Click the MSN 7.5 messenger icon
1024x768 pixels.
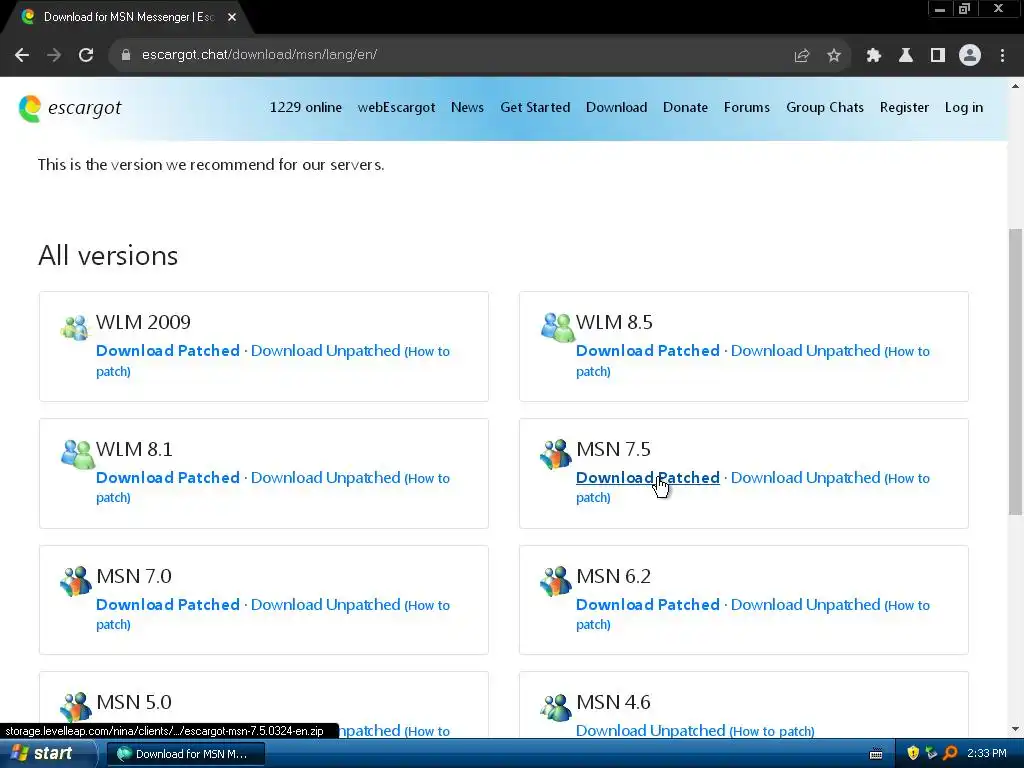(x=556, y=454)
